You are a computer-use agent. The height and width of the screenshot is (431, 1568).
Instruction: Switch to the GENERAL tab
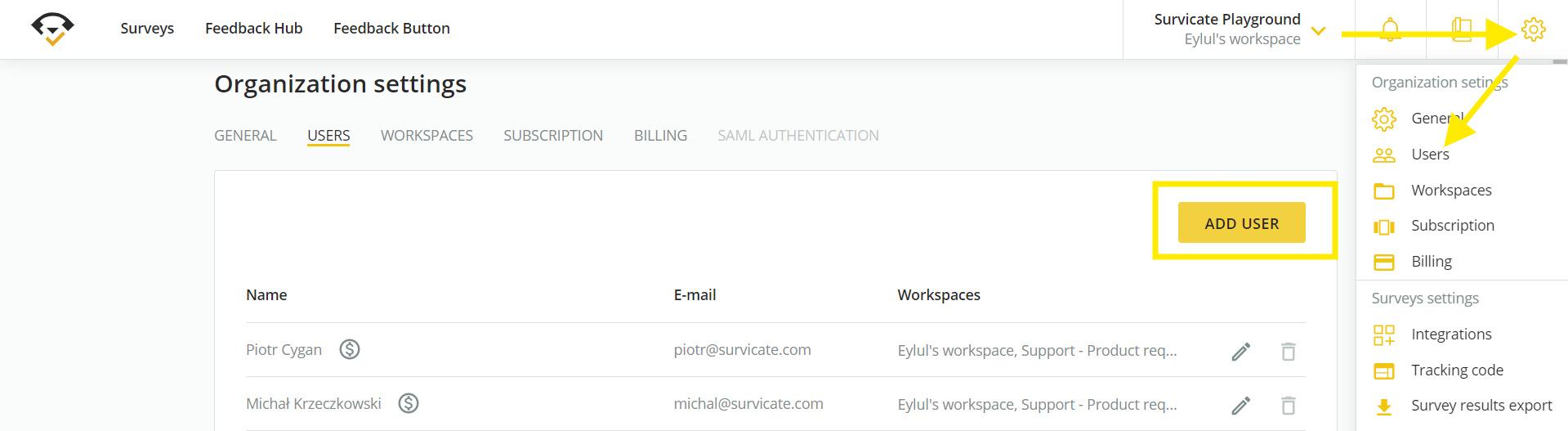(x=245, y=136)
